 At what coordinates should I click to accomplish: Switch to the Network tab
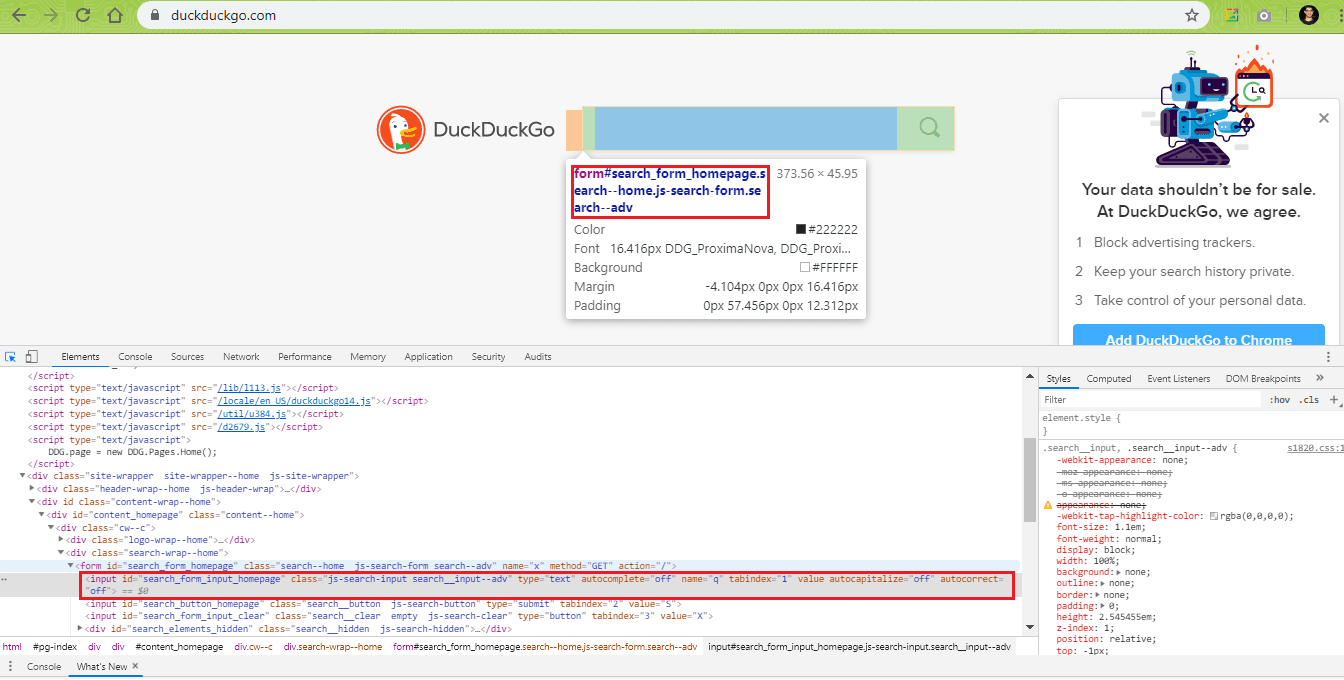tap(241, 357)
